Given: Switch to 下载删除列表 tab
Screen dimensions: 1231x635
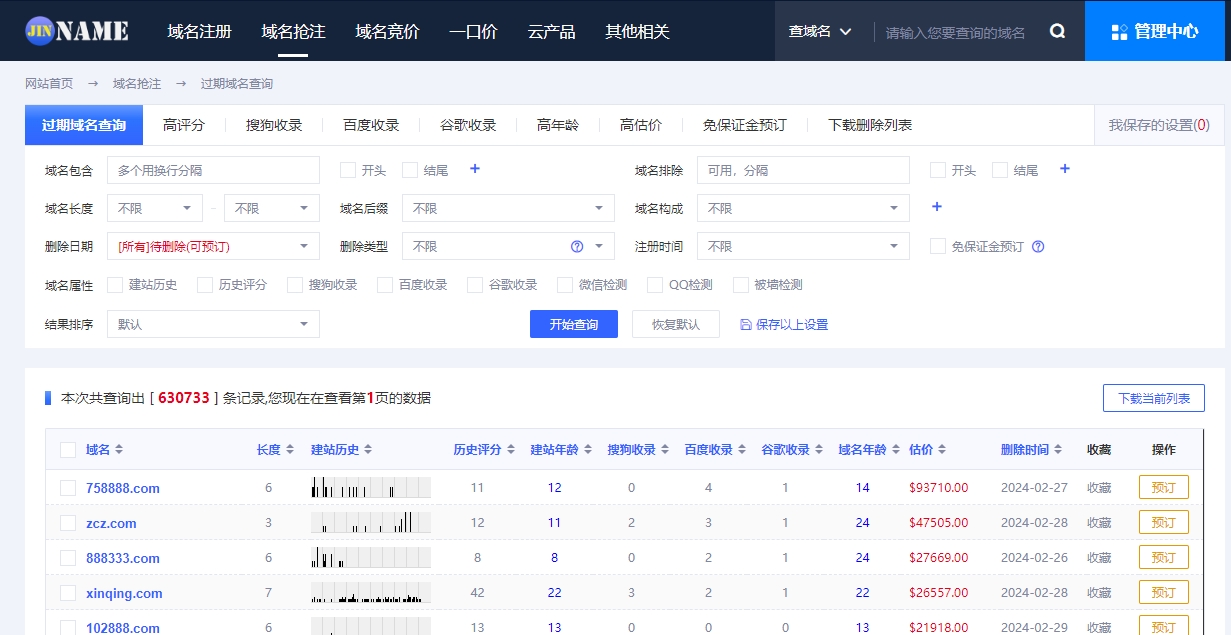Looking at the screenshot, I should pos(870,125).
